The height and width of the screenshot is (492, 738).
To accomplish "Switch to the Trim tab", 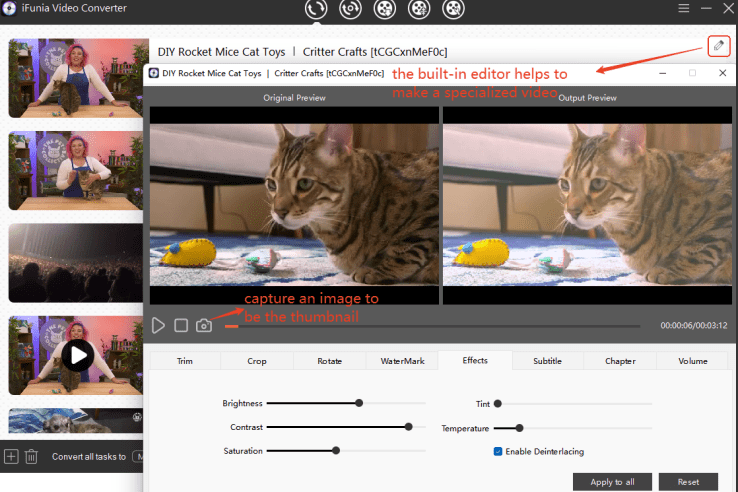I will pos(184,361).
